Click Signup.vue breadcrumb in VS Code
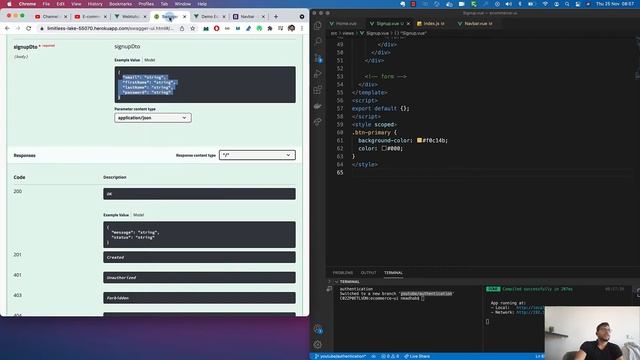The image size is (640, 360). [x=378, y=33]
